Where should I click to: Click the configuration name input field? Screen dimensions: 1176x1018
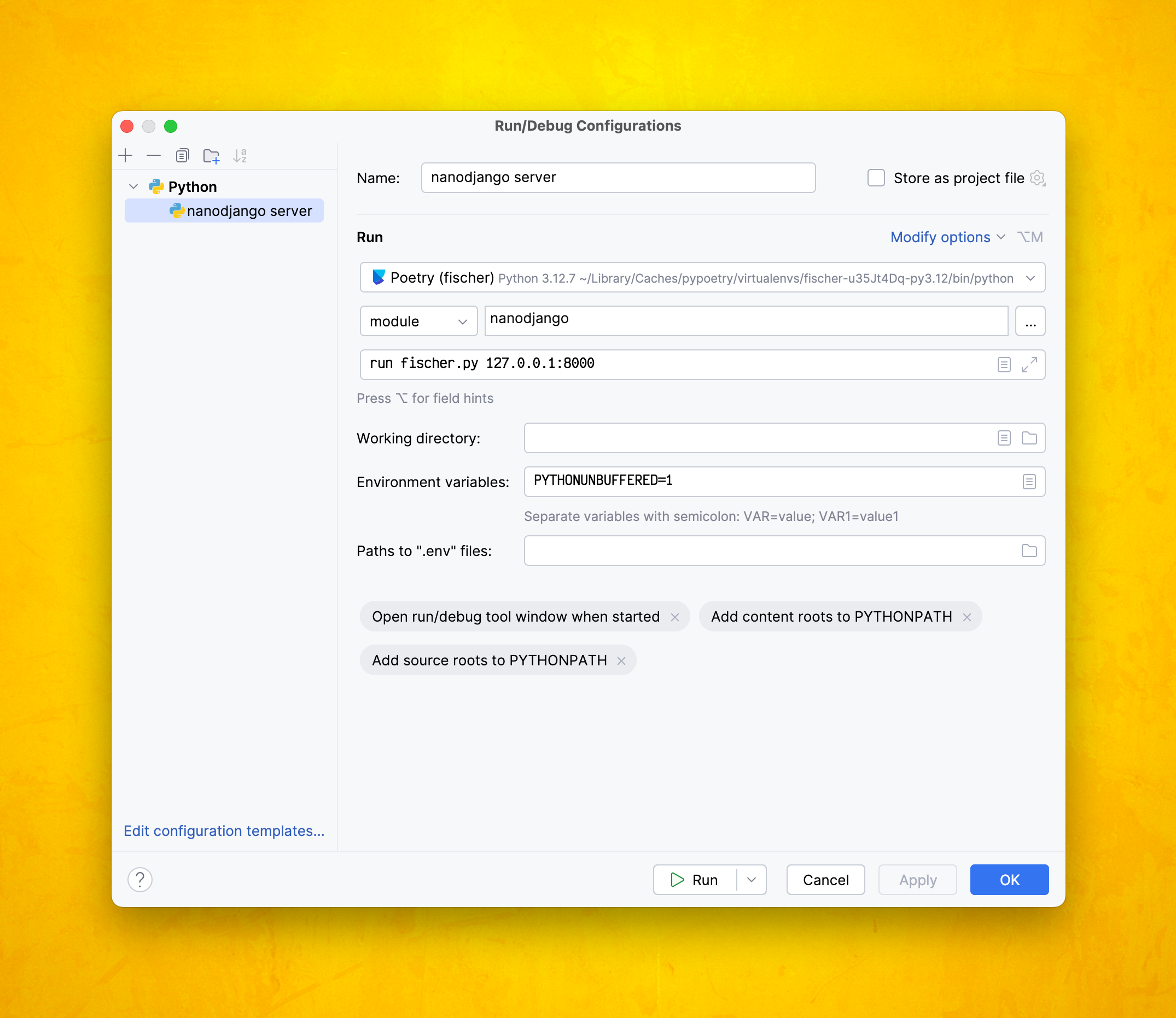(x=617, y=178)
